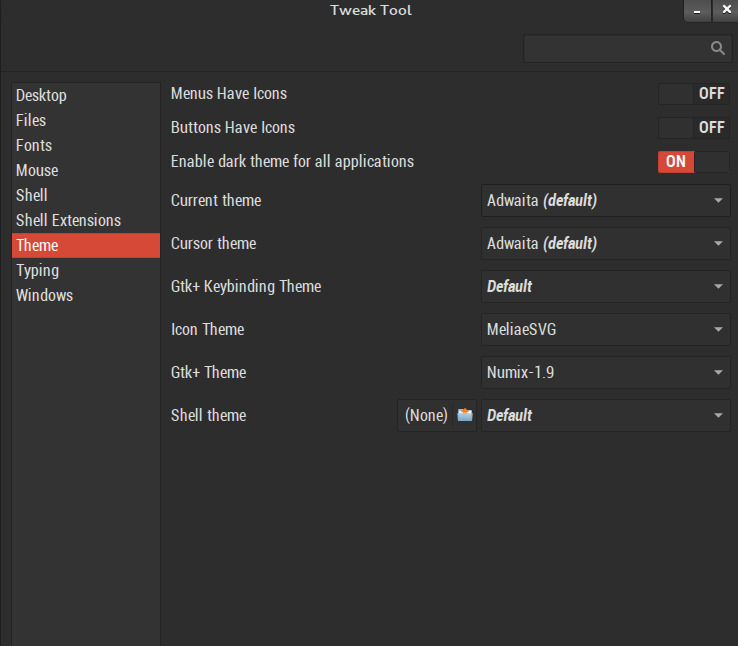Focus the search input field

tap(627, 48)
